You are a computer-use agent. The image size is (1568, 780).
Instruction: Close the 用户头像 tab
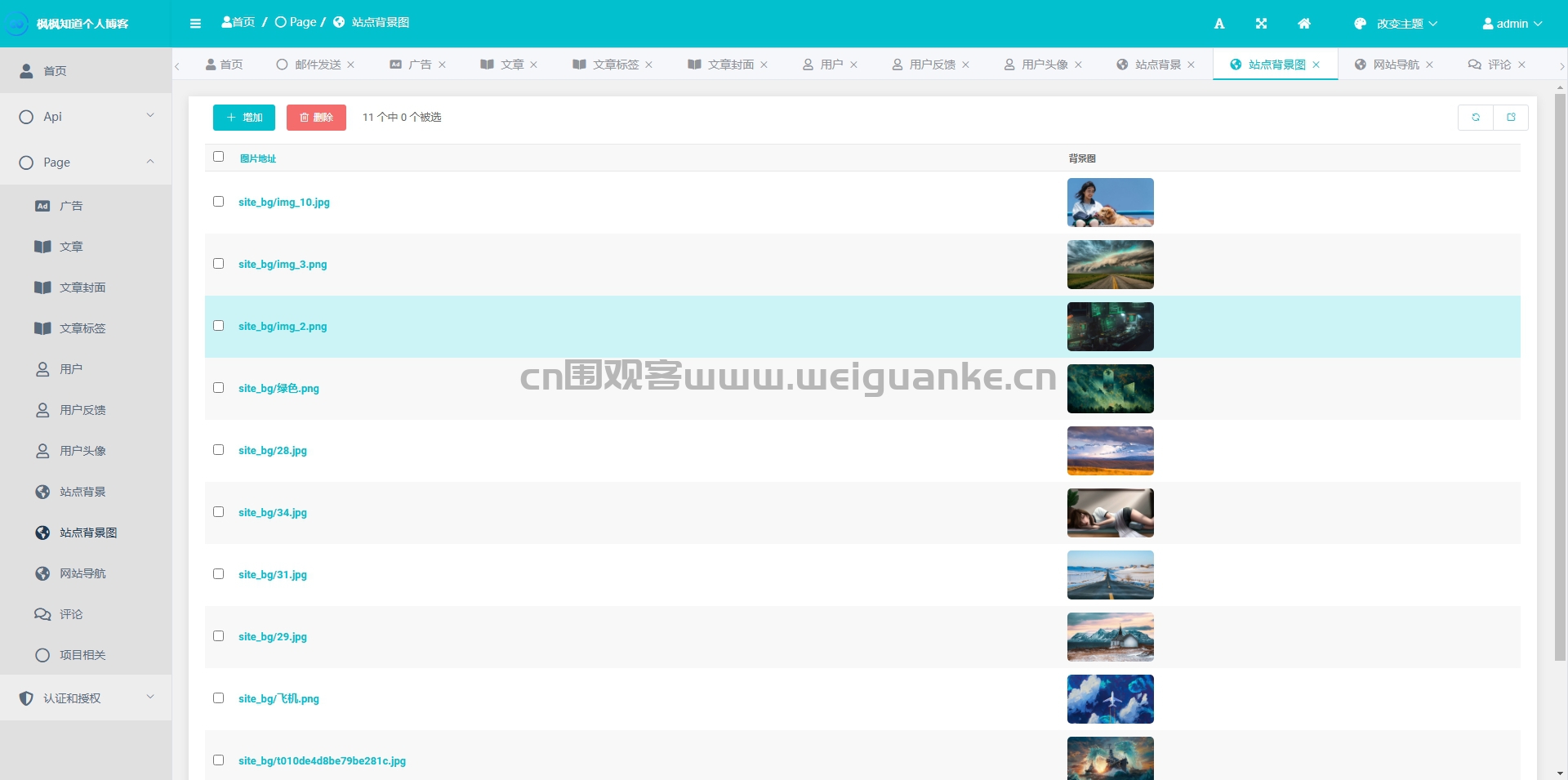pos(1079,65)
